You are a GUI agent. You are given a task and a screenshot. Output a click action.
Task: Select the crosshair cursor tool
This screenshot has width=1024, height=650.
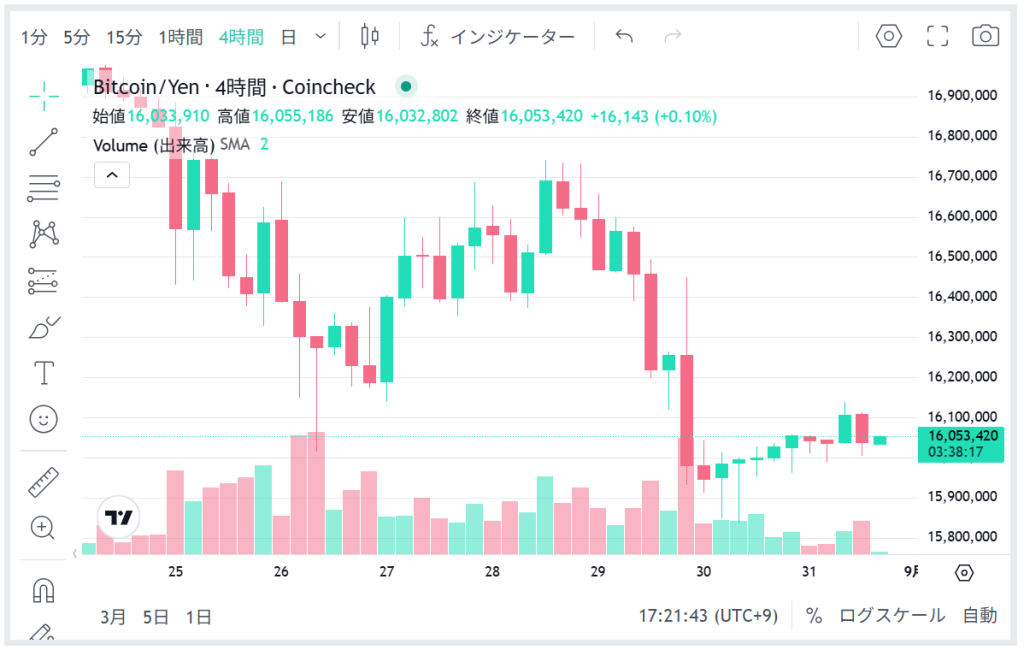click(x=44, y=97)
